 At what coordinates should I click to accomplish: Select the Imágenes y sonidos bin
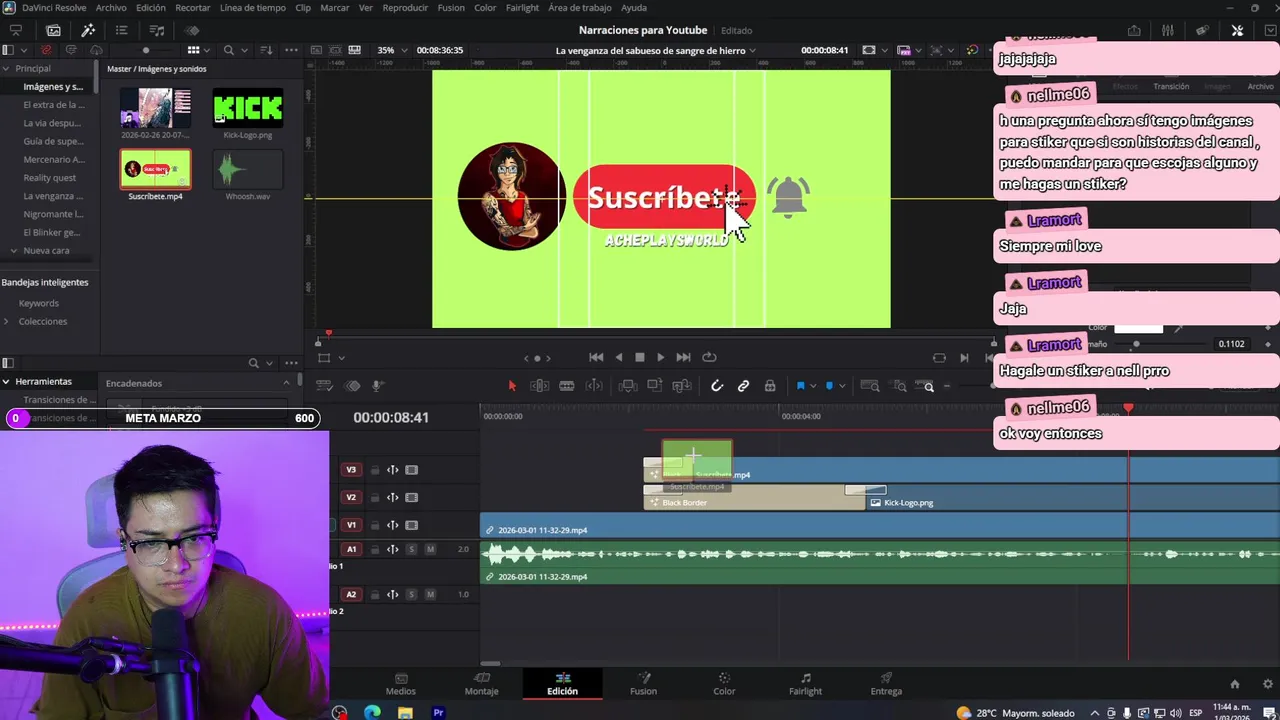coord(53,86)
